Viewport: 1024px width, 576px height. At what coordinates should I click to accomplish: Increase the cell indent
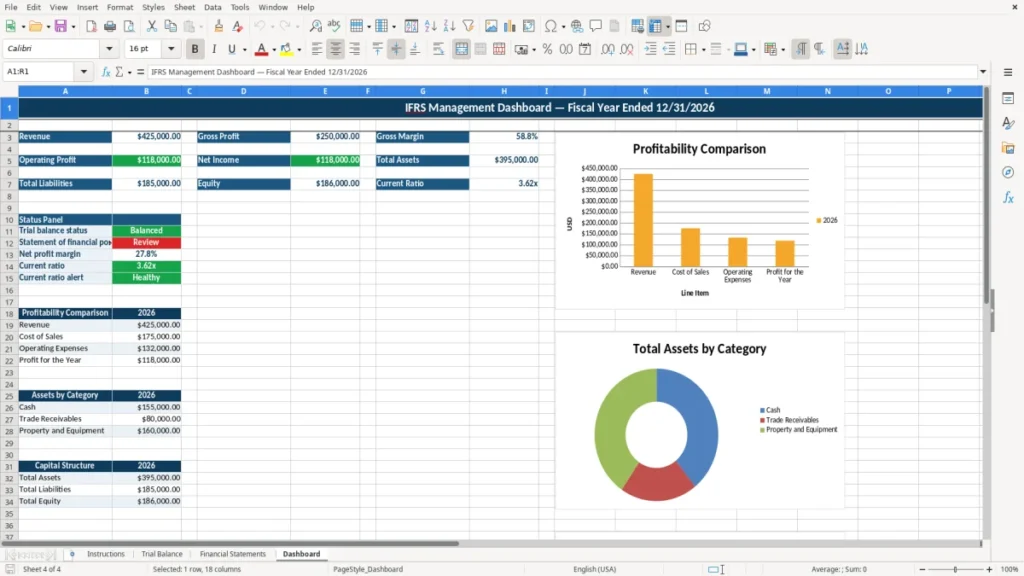point(650,49)
